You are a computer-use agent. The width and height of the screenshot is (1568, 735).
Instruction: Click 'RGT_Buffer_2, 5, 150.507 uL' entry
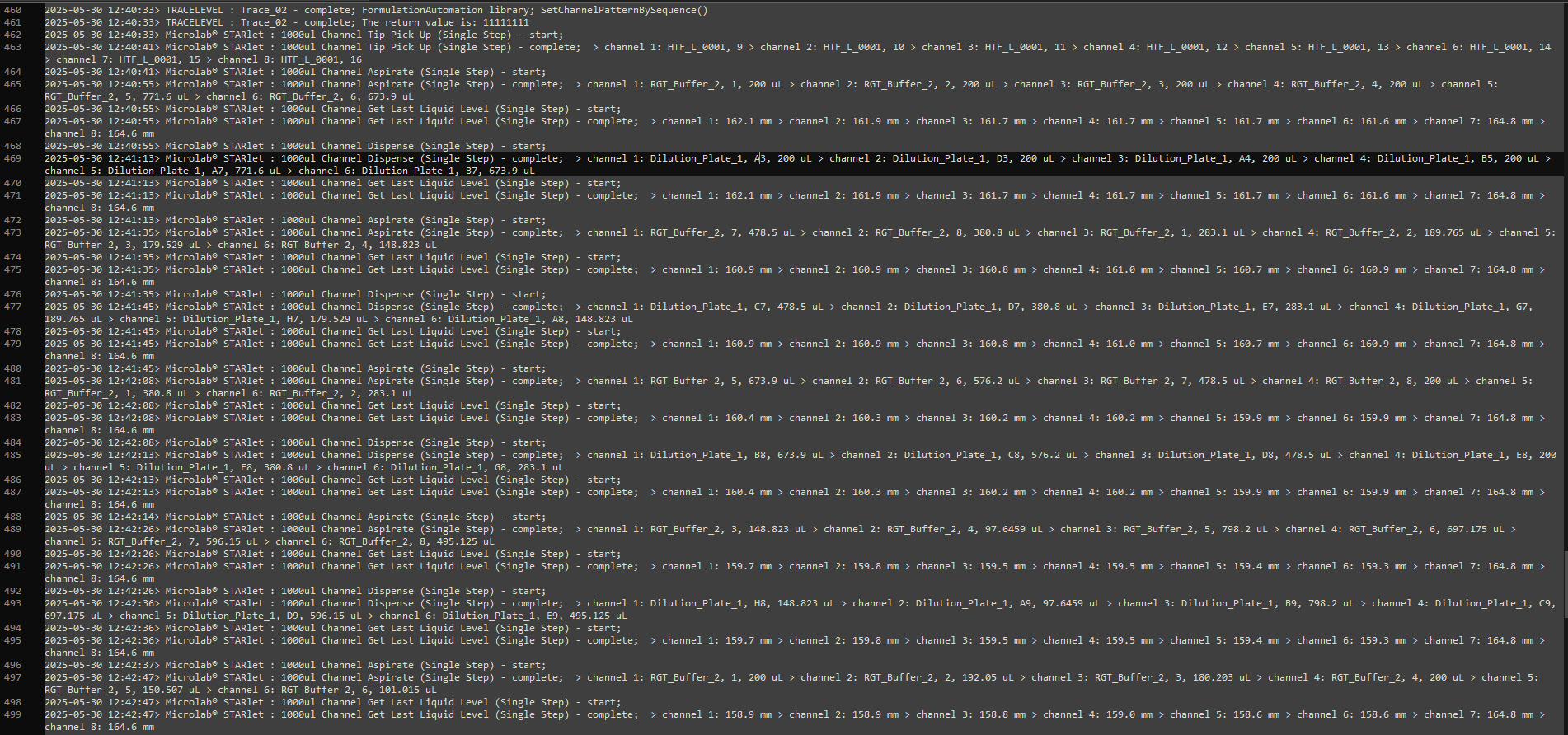click(x=122, y=690)
